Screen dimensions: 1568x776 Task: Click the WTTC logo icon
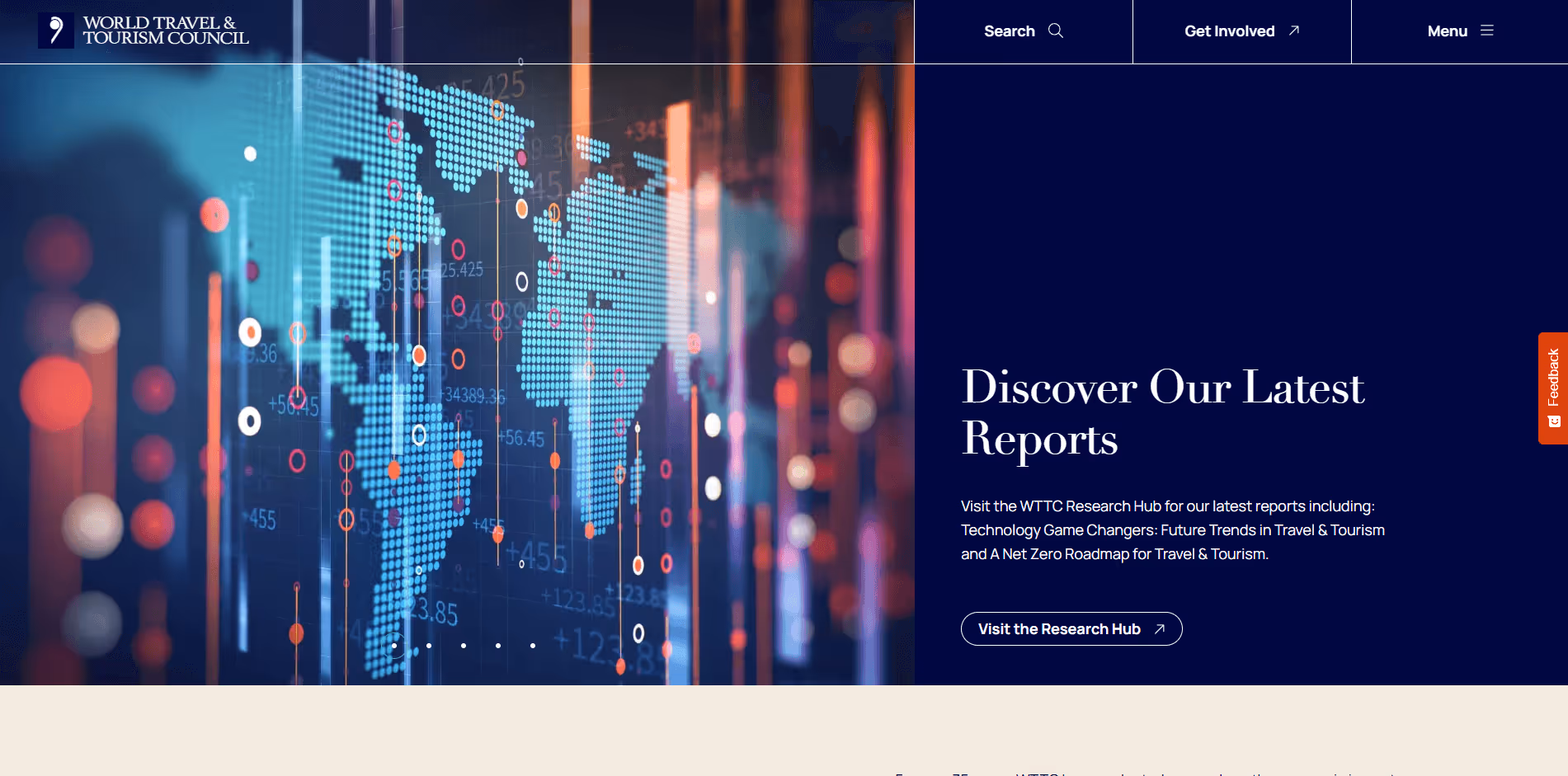55,31
